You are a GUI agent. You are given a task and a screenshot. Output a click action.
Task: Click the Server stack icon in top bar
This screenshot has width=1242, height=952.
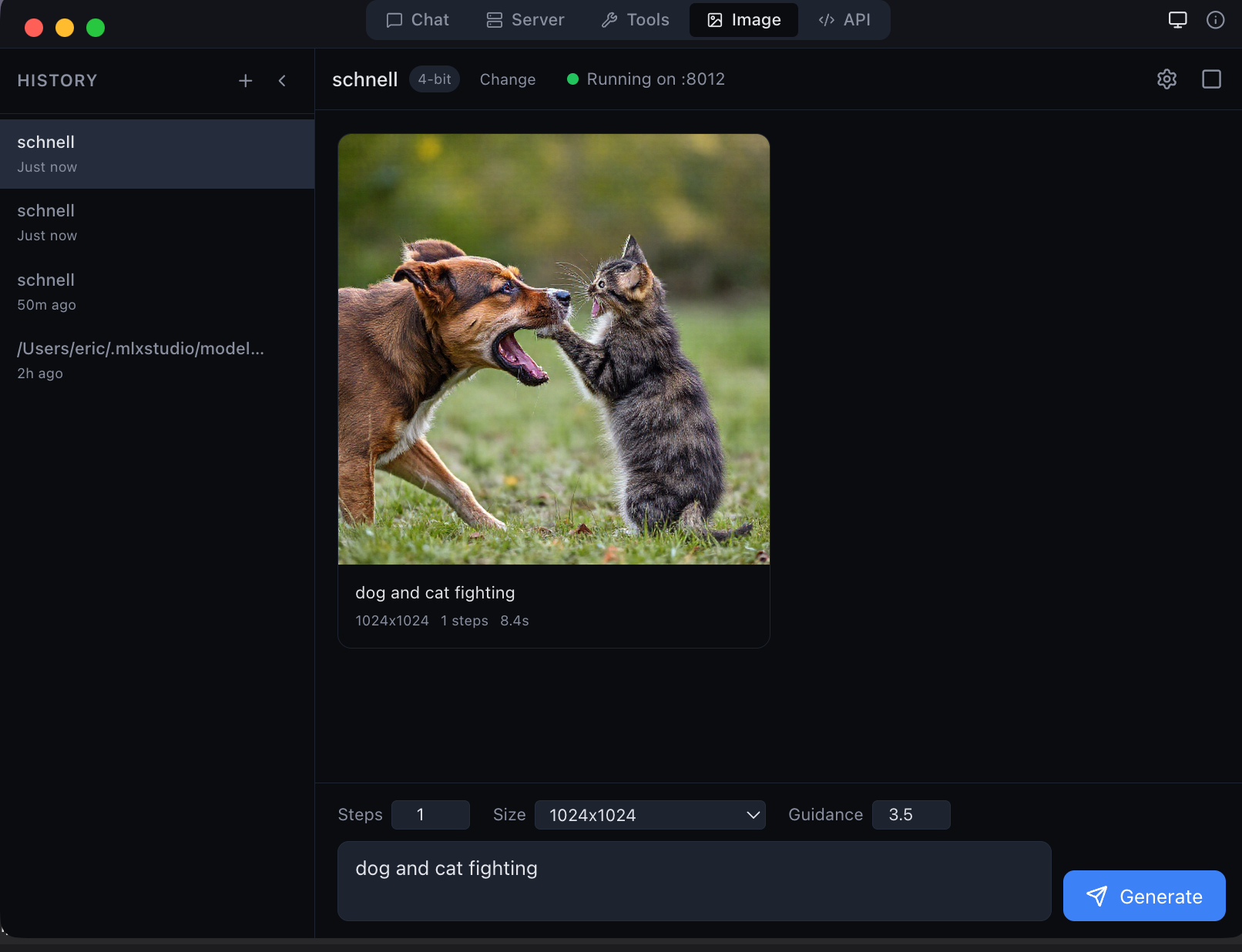coord(494,19)
